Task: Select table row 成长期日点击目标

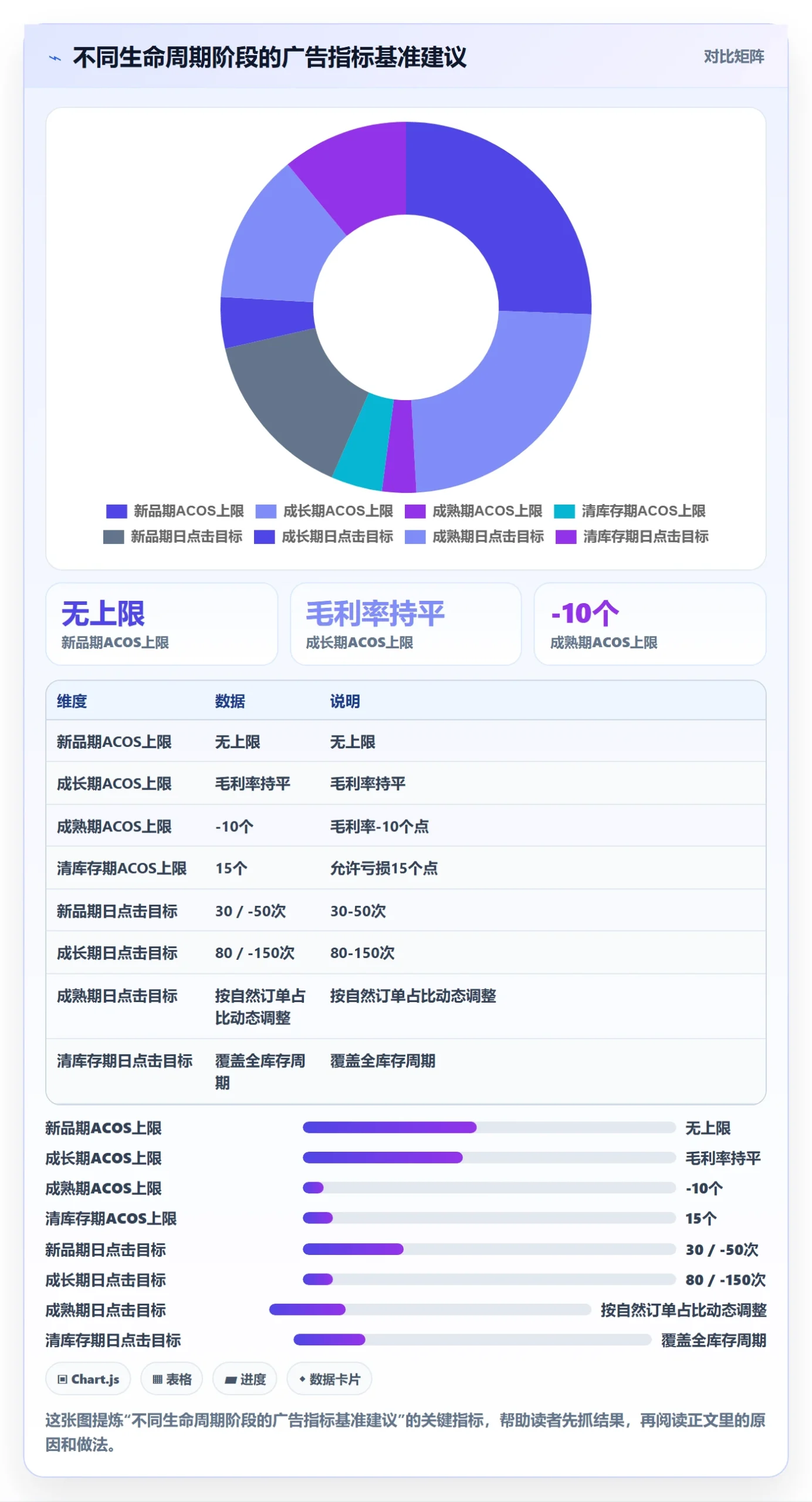Action: point(405,952)
